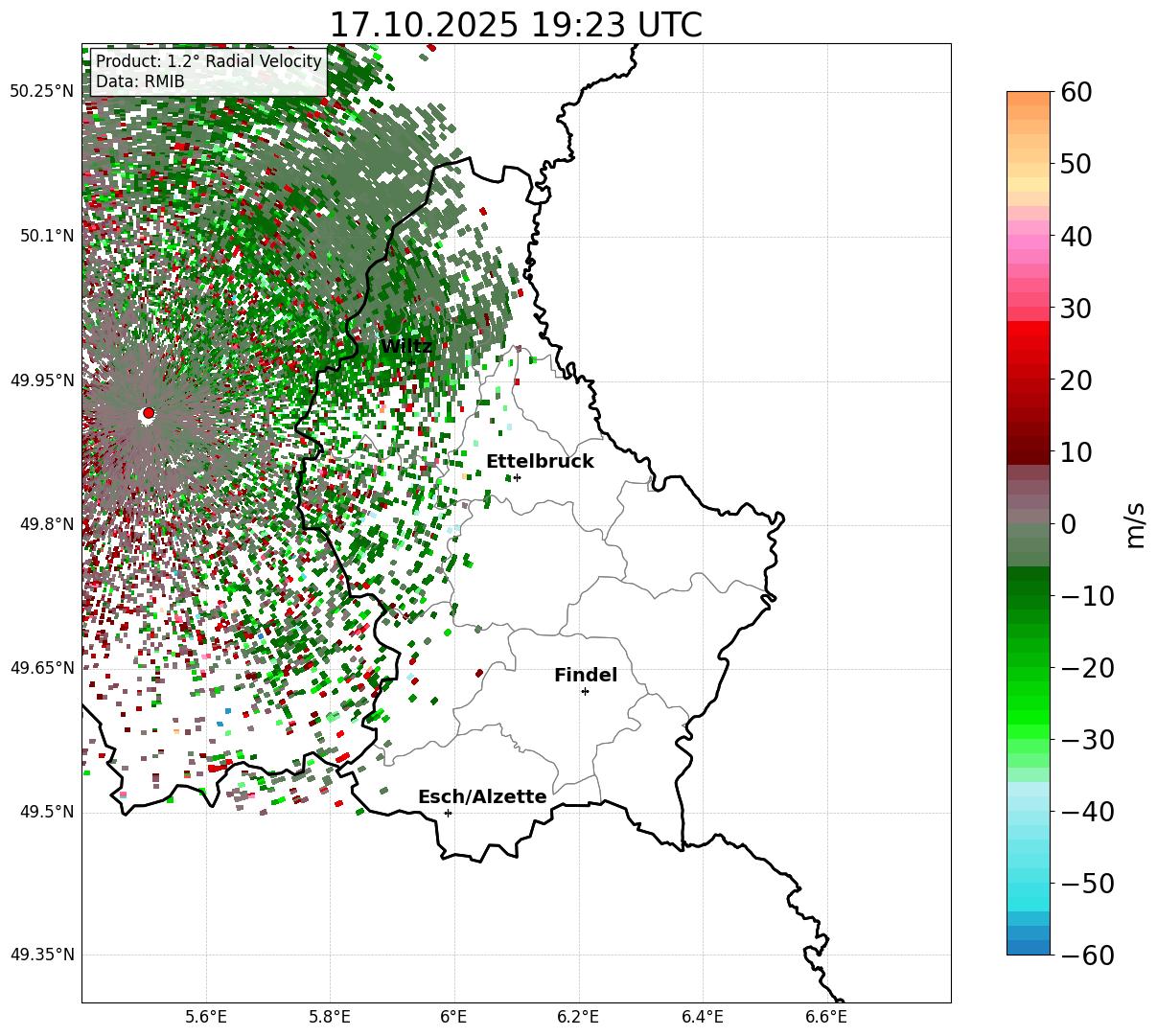
Task: Click the 'Product: 1.2° Radial Velocity' label
Action: tap(209, 62)
